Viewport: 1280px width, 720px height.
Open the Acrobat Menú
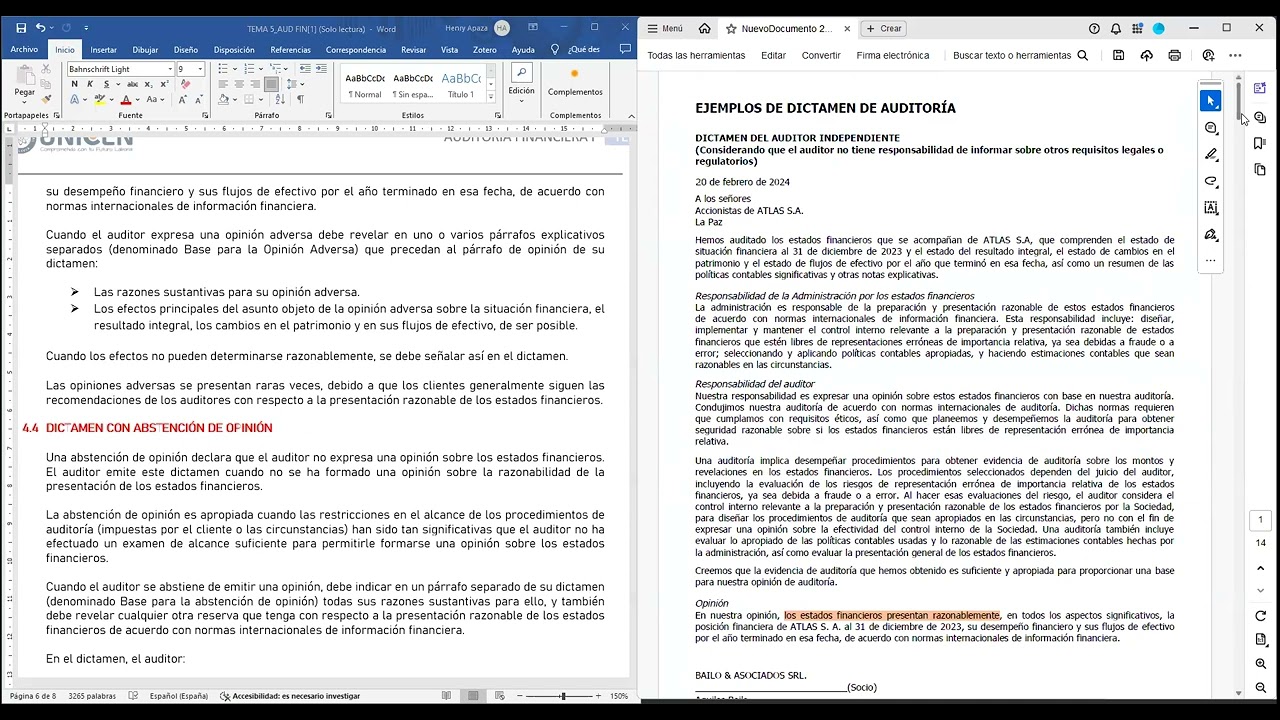coord(665,29)
